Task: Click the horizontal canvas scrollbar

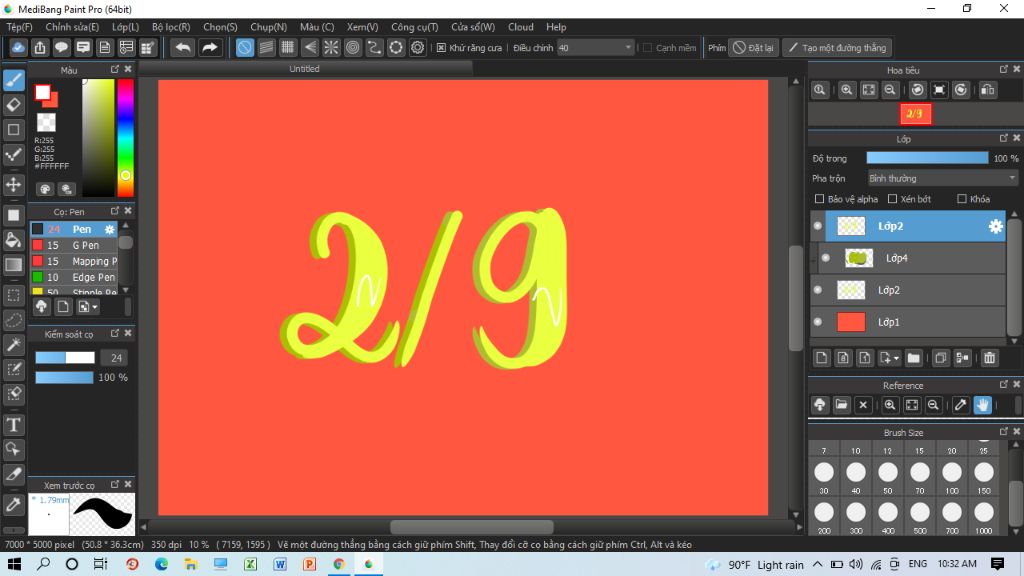Action: point(472,526)
